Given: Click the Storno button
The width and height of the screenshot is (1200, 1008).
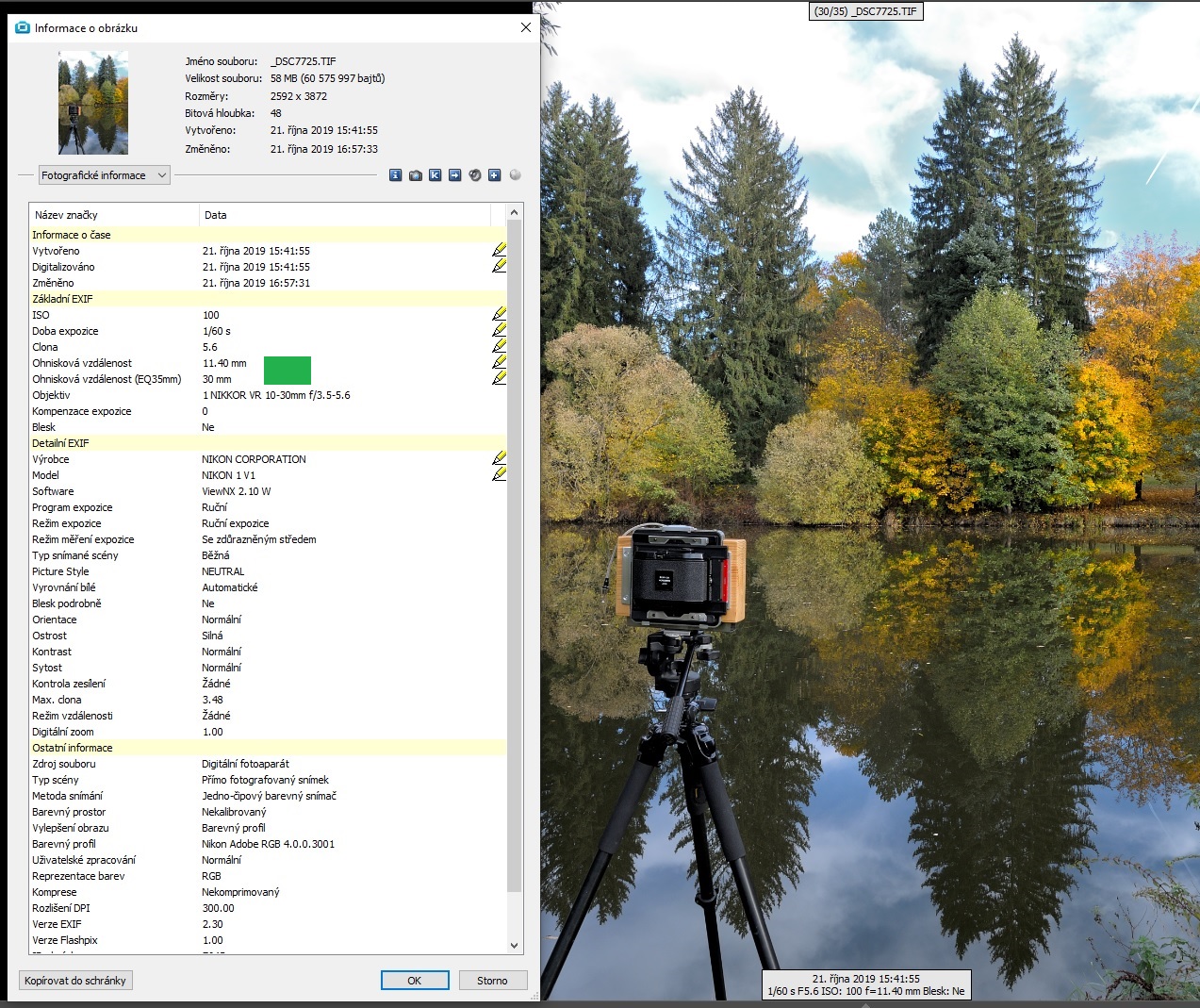Looking at the screenshot, I should tap(492, 981).
